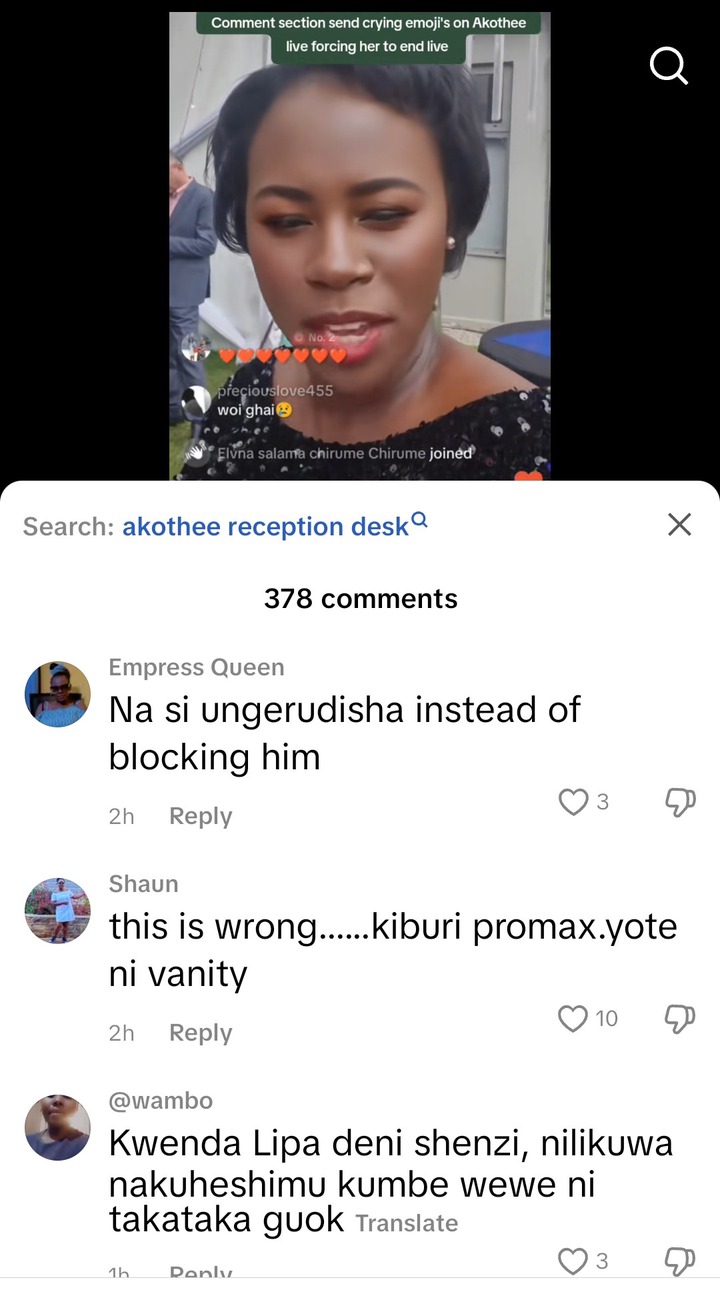Tap the video preview above comments
Screen dimensions: 720x1294
point(360,245)
